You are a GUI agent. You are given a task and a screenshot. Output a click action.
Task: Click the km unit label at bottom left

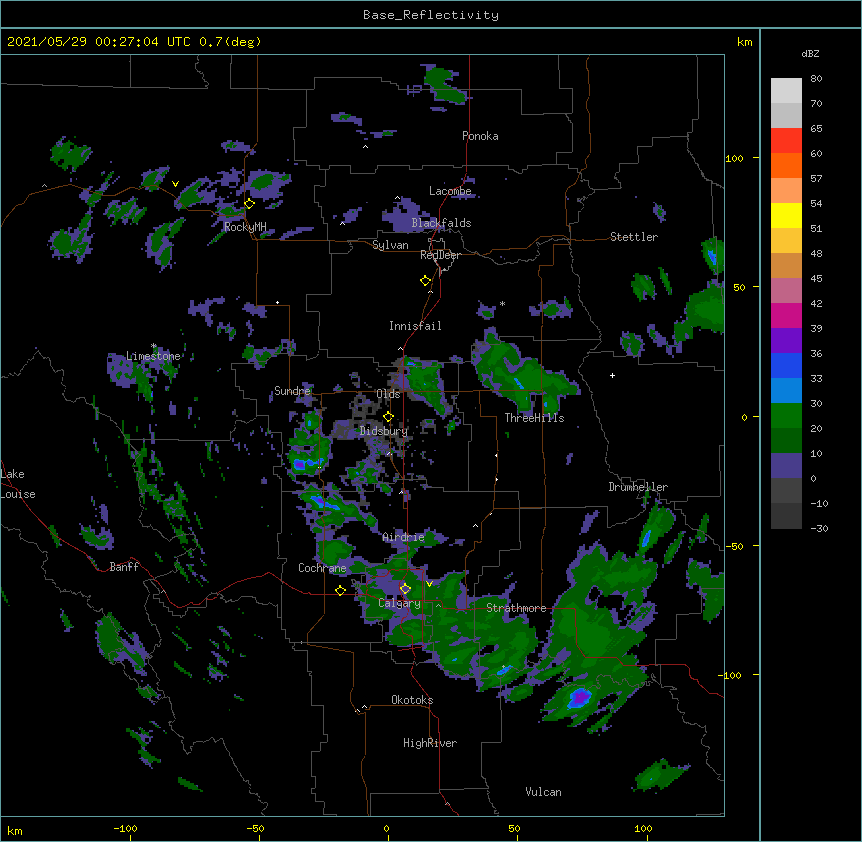click(x=15, y=830)
